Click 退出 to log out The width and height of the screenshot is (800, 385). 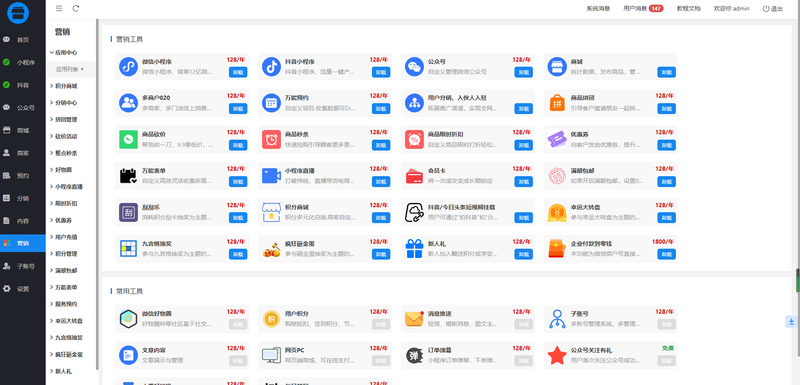click(772, 9)
